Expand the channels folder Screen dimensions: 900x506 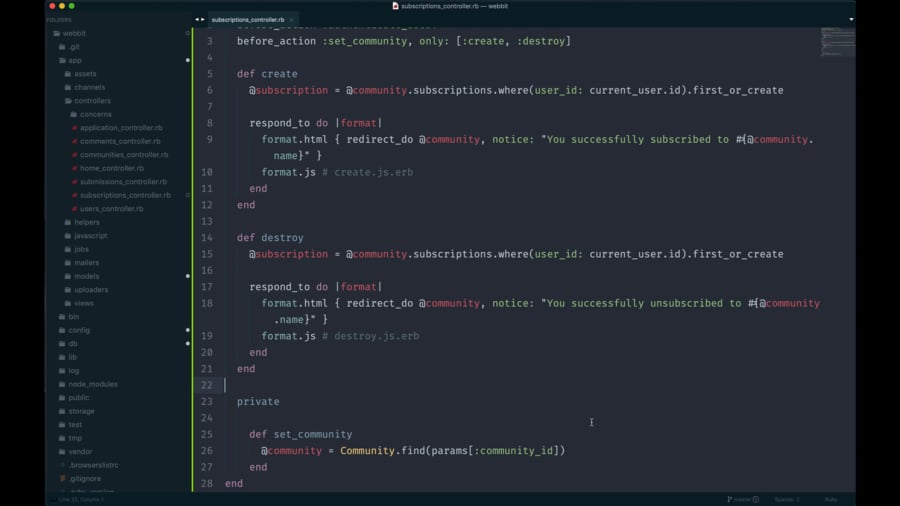click(68, 87)
